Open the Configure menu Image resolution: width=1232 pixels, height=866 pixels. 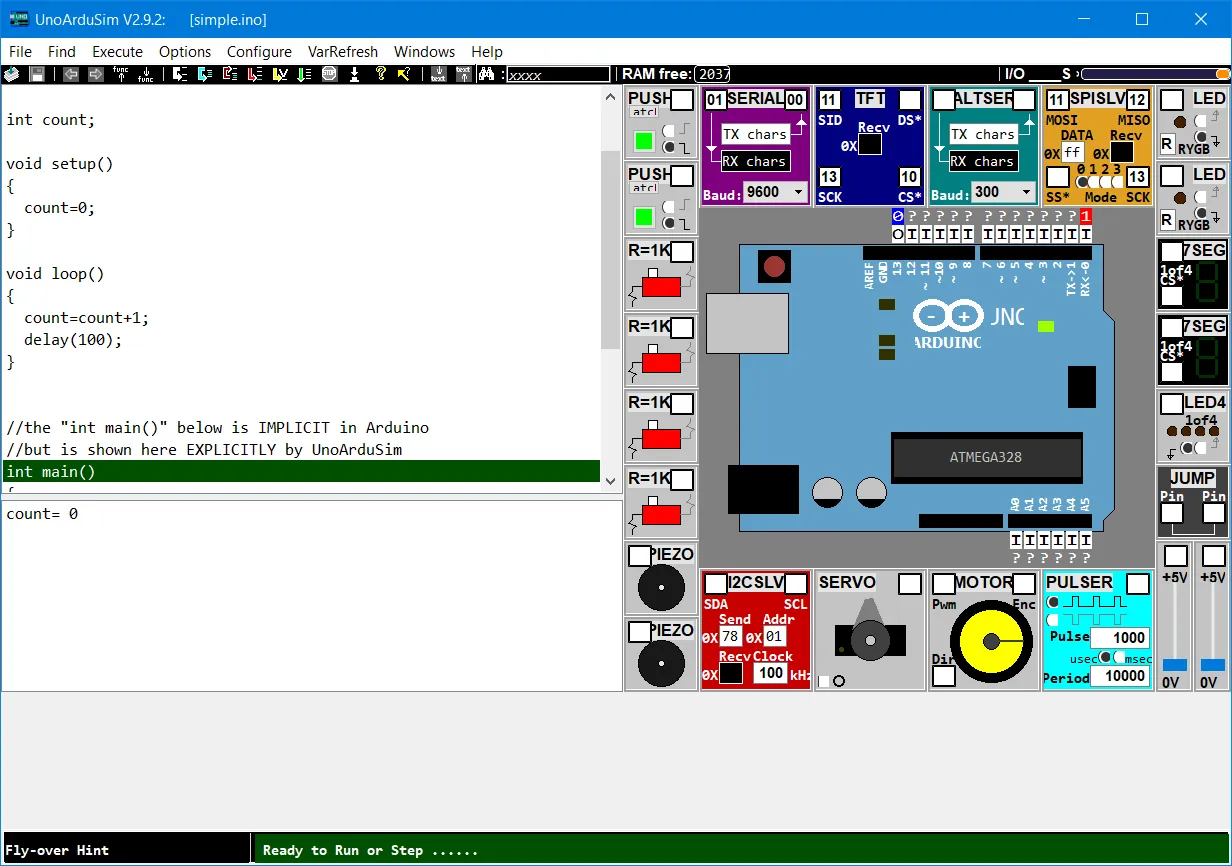click(x=259, y=52)
